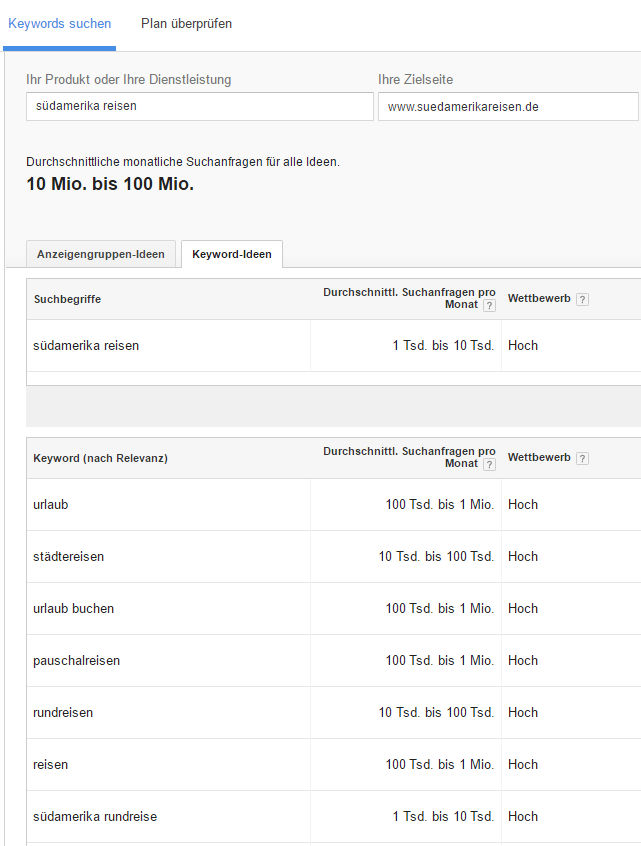Screen dimensions: 641x846
Task: Click the pauschalreisen keyword
Action: click(x=76, y=660)
